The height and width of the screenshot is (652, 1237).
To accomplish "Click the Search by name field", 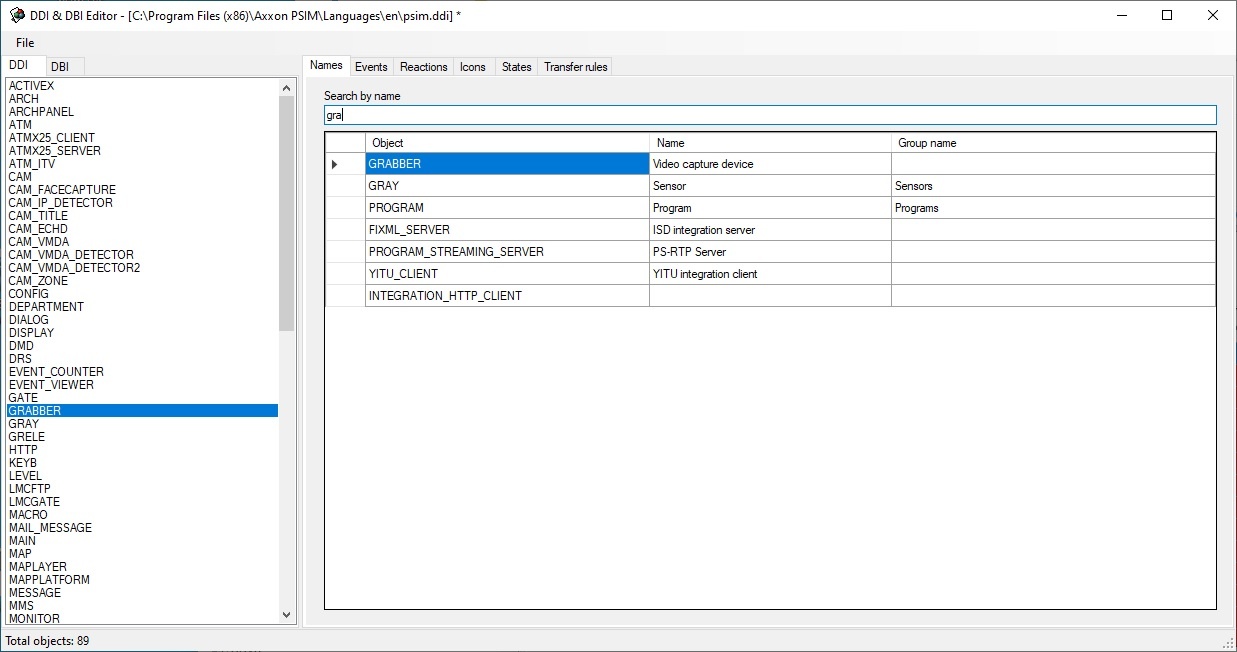I will click(x=770, y=115).
